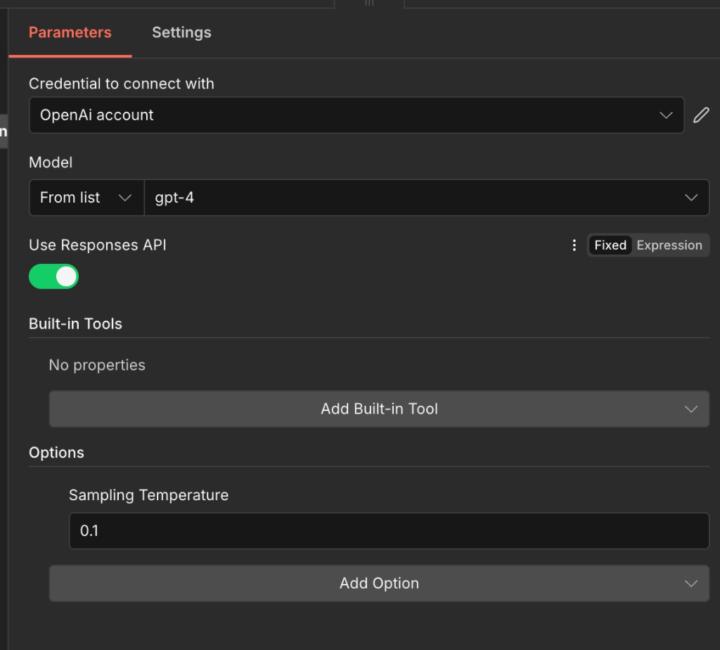Viewport: 720px width, 650px height.
Task: Click the Sampling Temperature input field
Action: (x=388, y=531)
